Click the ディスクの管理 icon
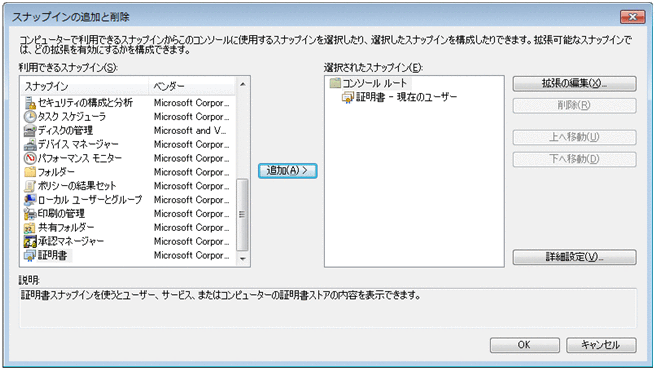The width and height of the screenshot is (656, 371). 30,130
